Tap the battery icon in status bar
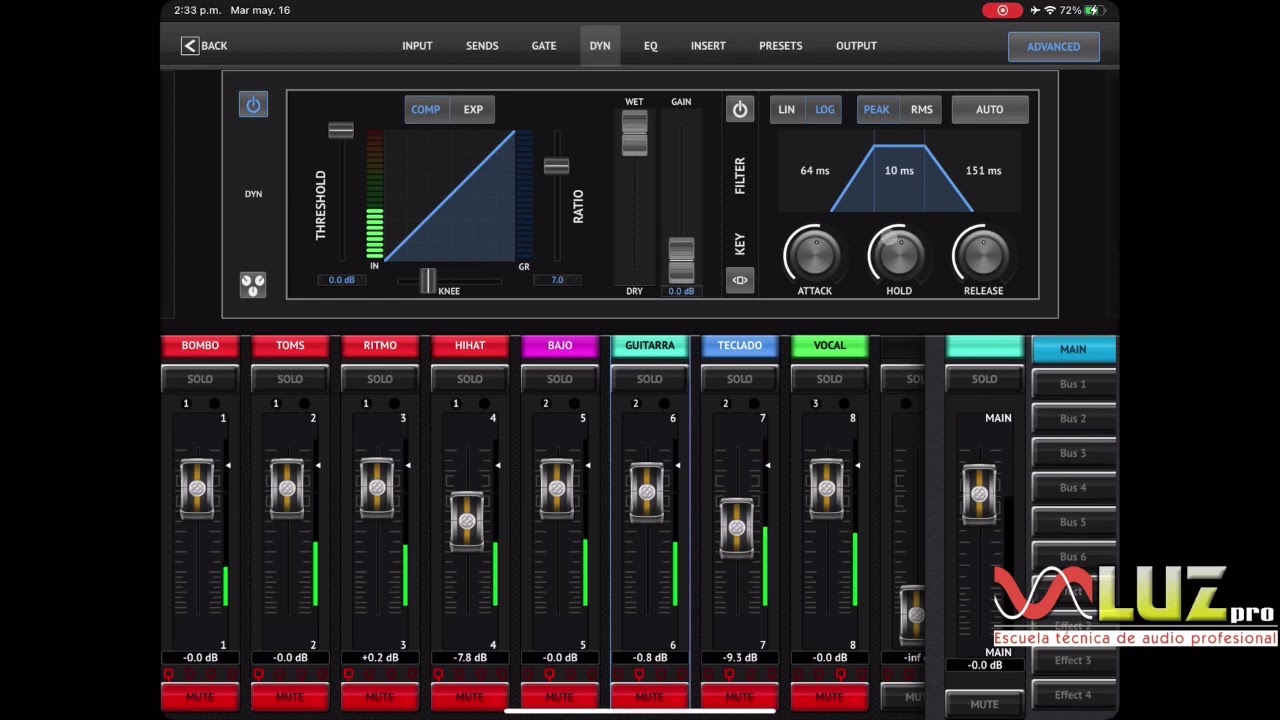1280x720 pixels. pyautogui.click(x=1095, y=10)
